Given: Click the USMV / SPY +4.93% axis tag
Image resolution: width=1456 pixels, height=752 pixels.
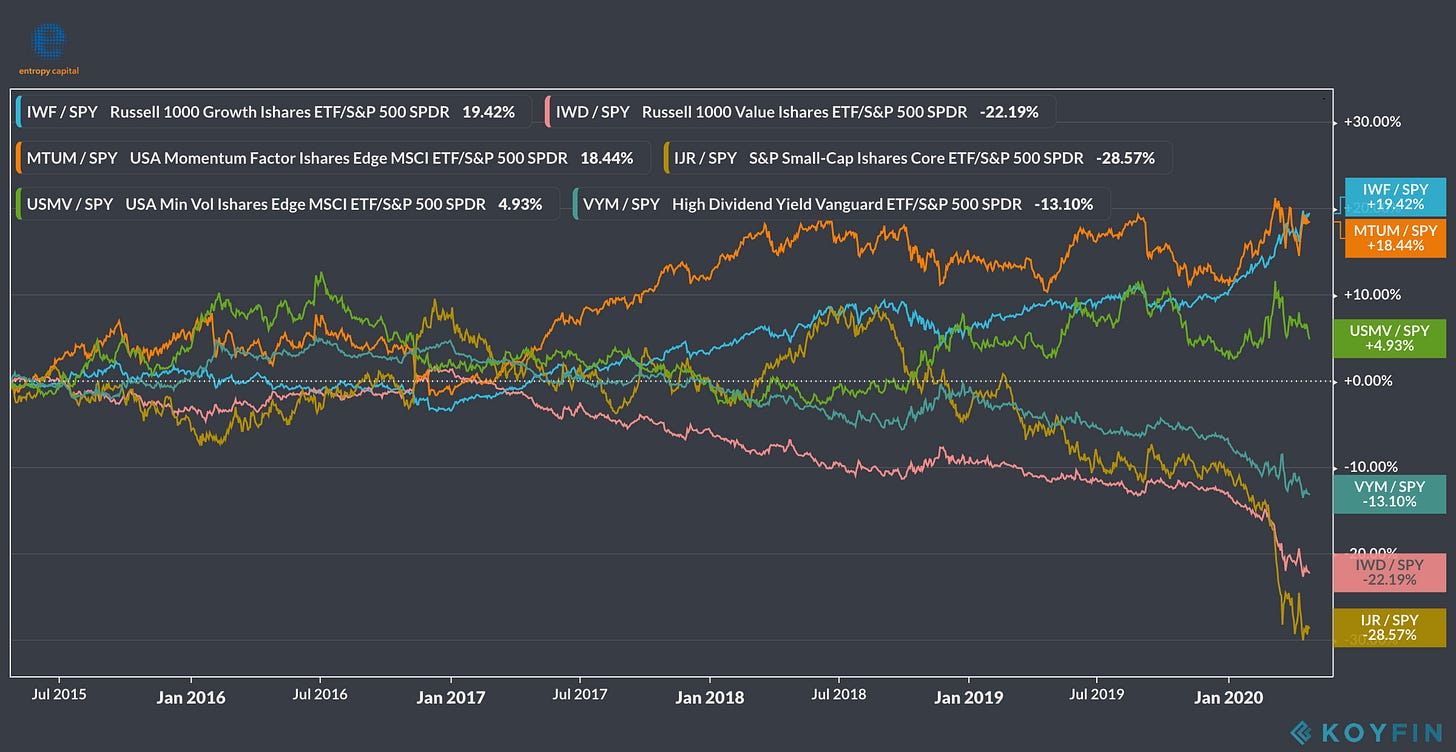Looking at the screenshot, I should click(1390, 338).
